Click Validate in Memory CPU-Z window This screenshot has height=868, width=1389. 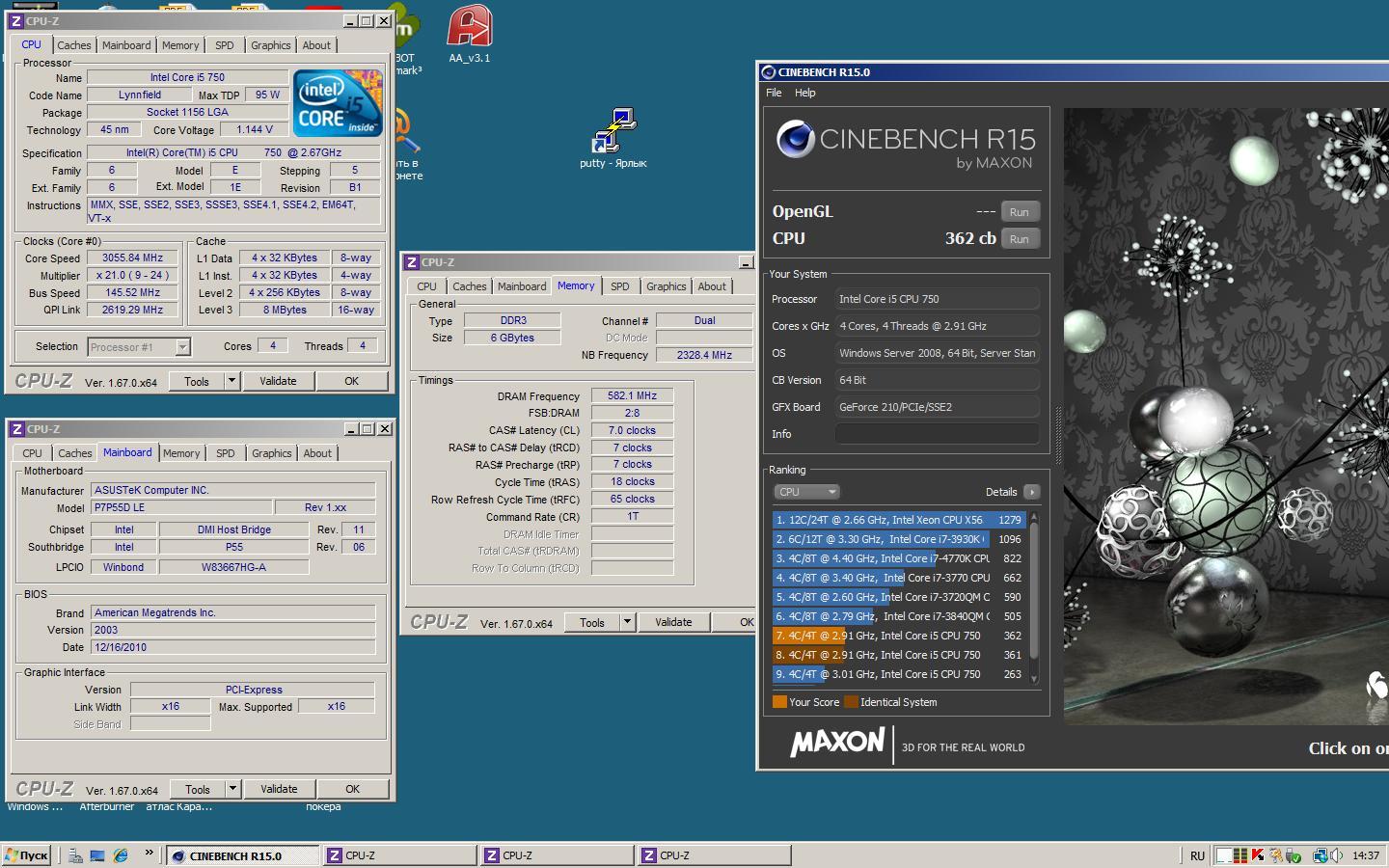tap(673, 622)
